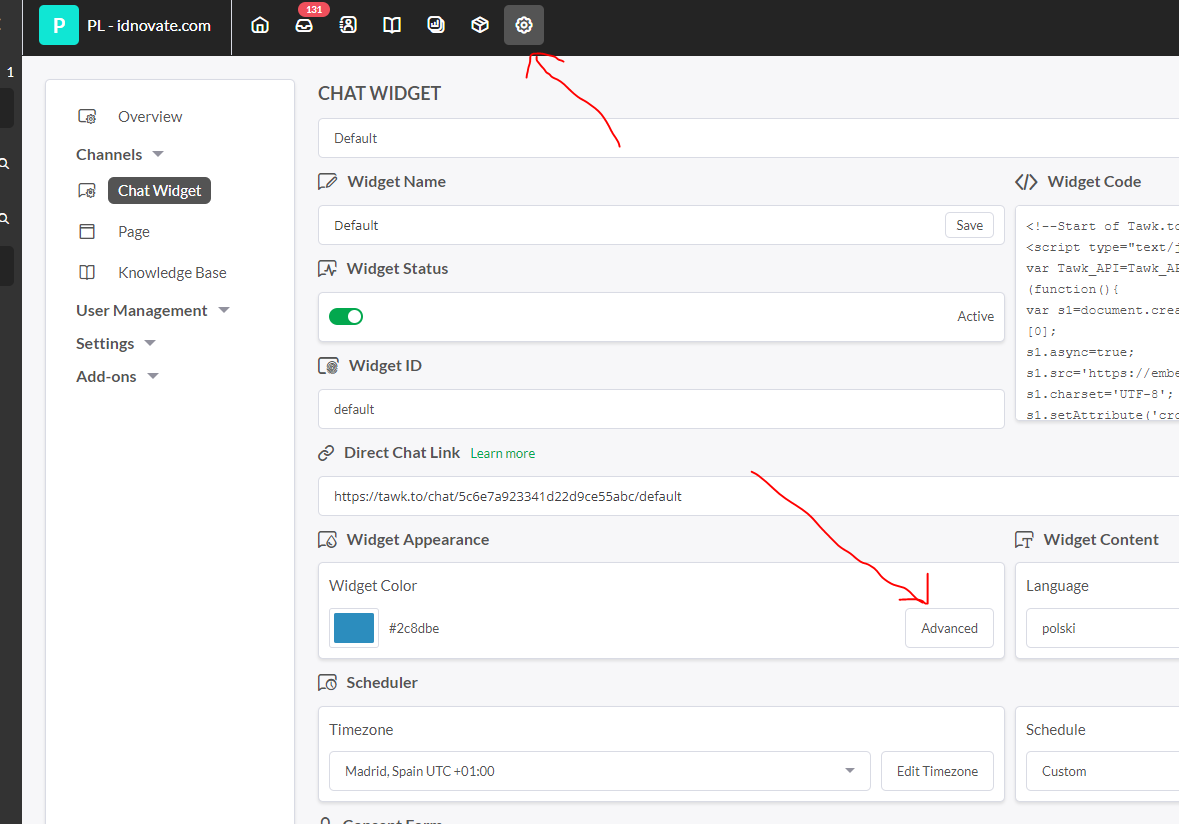The height and width of the screenshot is (824, 1179).
Task: Save the widget name
Action: 969,225
